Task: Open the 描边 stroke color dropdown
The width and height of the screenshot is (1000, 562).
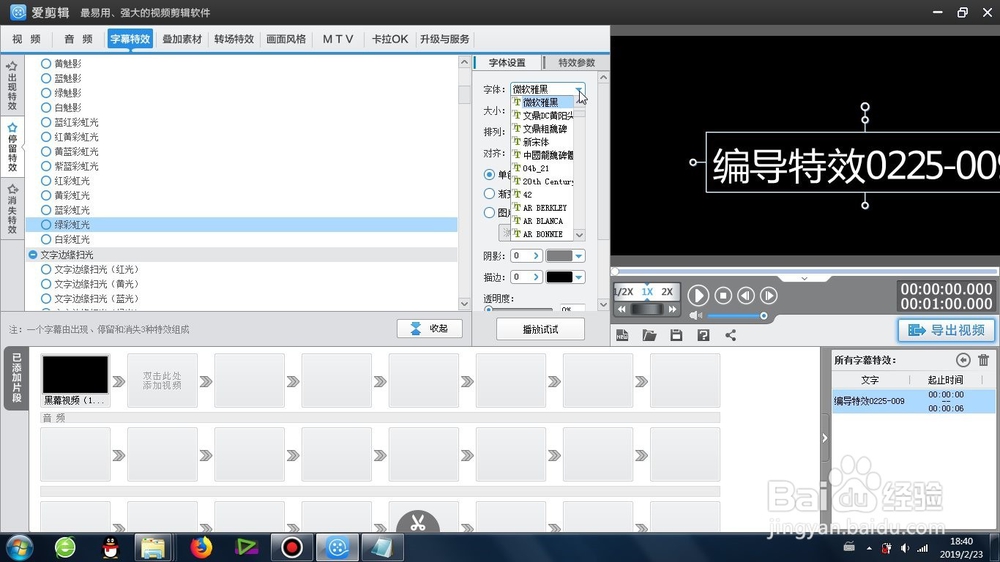Action: (x=578, y=277)
